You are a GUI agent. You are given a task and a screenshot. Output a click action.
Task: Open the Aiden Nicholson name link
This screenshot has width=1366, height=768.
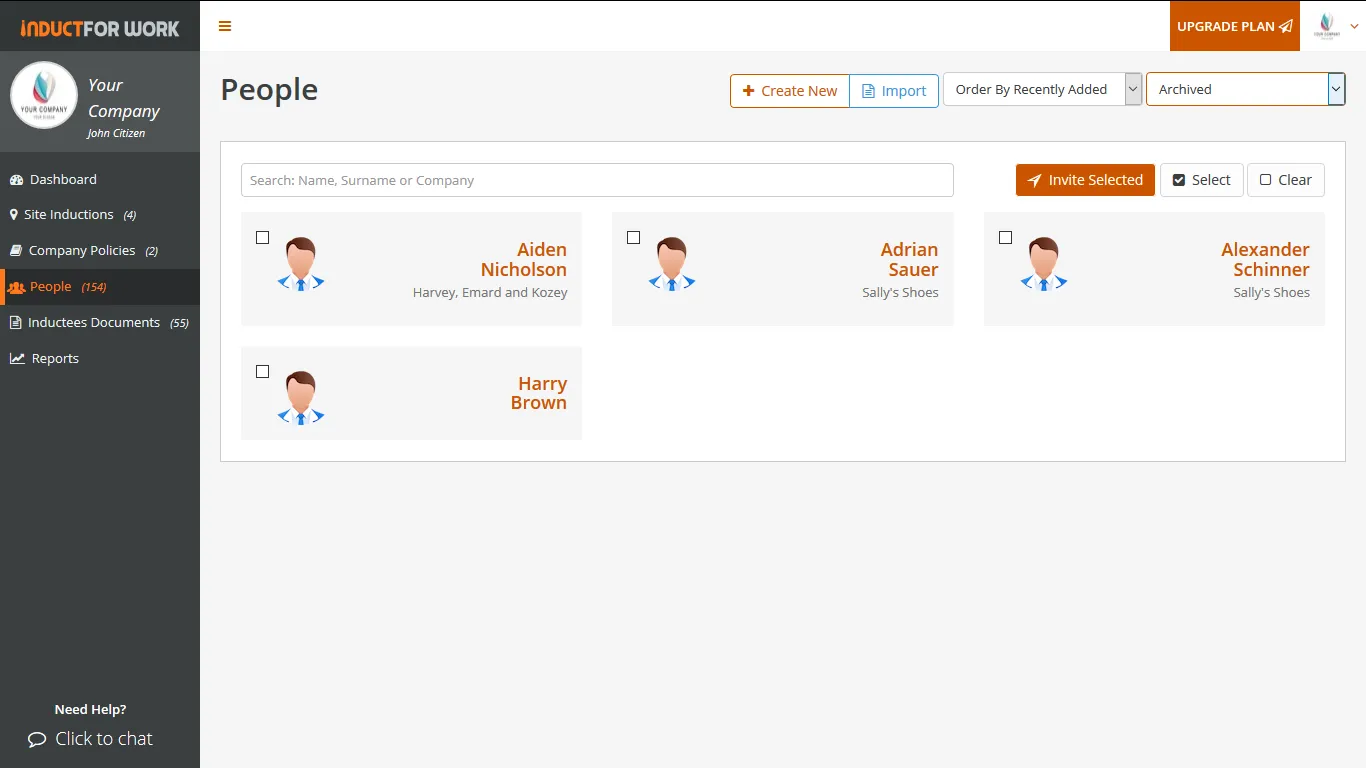pyautogui.click(x=524, y=260)
